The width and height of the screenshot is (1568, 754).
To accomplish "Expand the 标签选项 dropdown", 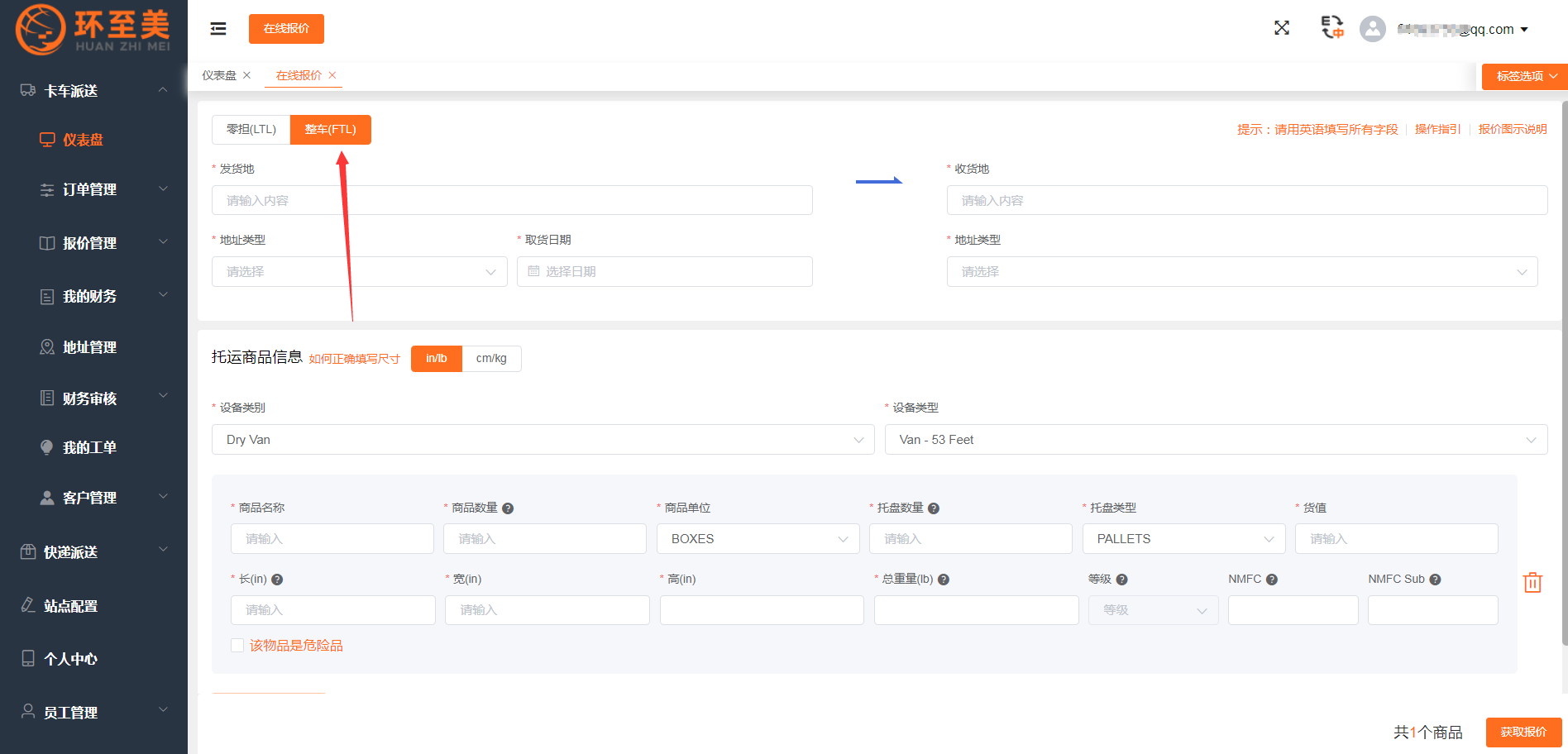I will (x=1525, y=76).
